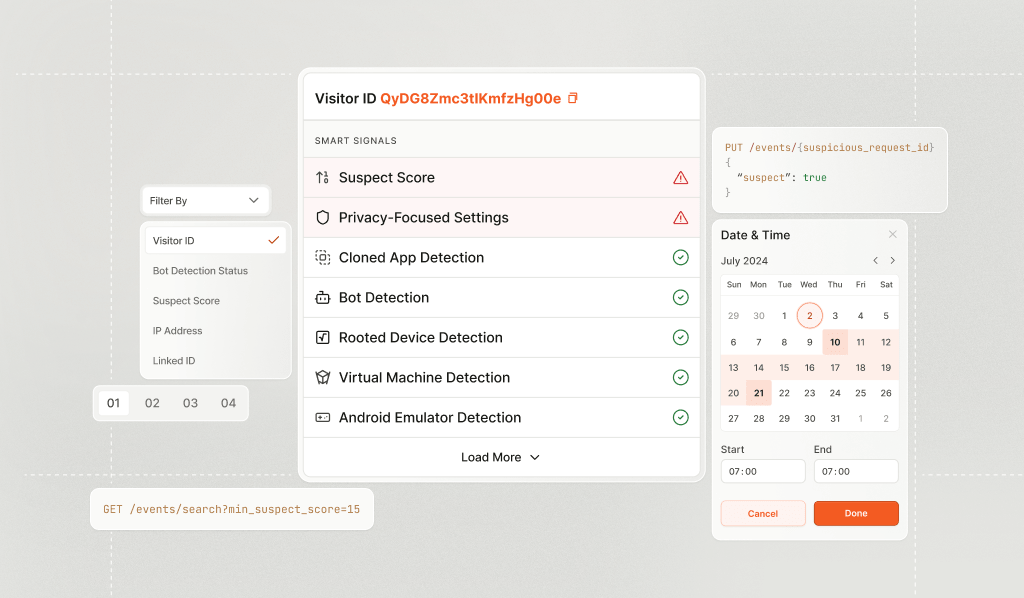Choose Suspect Score from filter list
This screenshot has height=598, width=1024.
tap(186, 301)
